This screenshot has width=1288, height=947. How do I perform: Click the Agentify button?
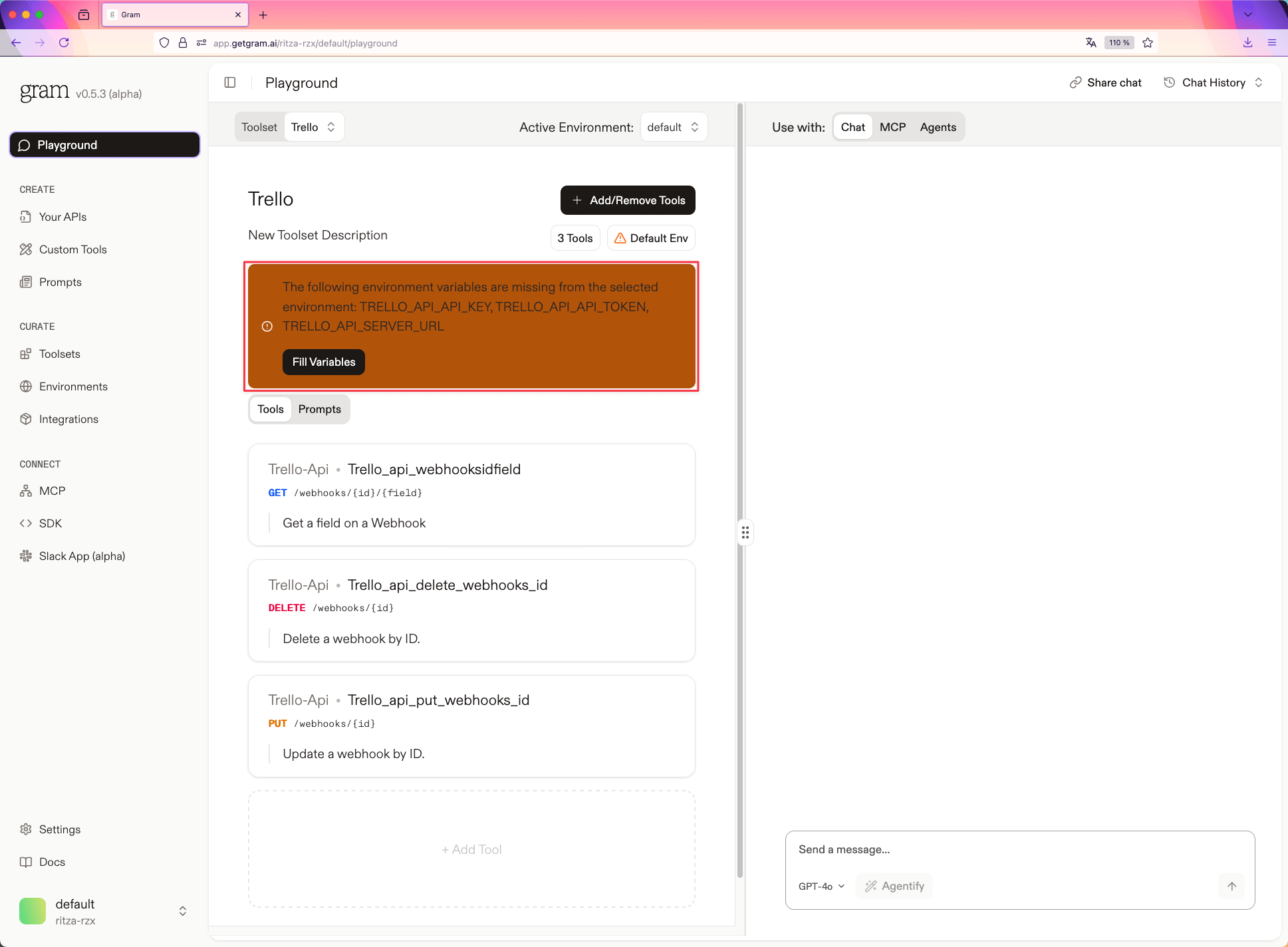click(x=894, y=886)
